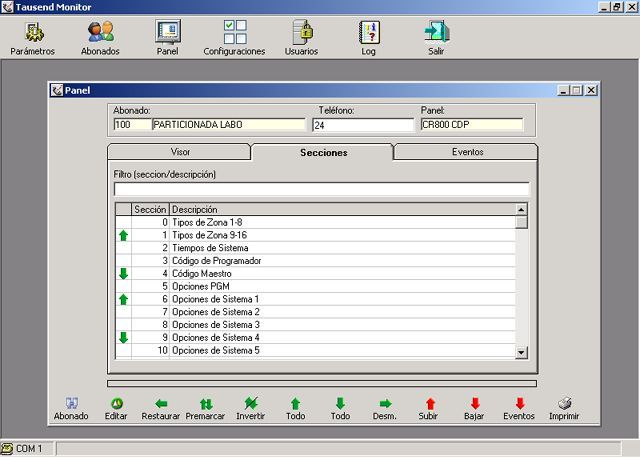Screen dimensions: 640x457
Task: Click the Tausend Monitor title bar icon
Action: click(7, 7)
